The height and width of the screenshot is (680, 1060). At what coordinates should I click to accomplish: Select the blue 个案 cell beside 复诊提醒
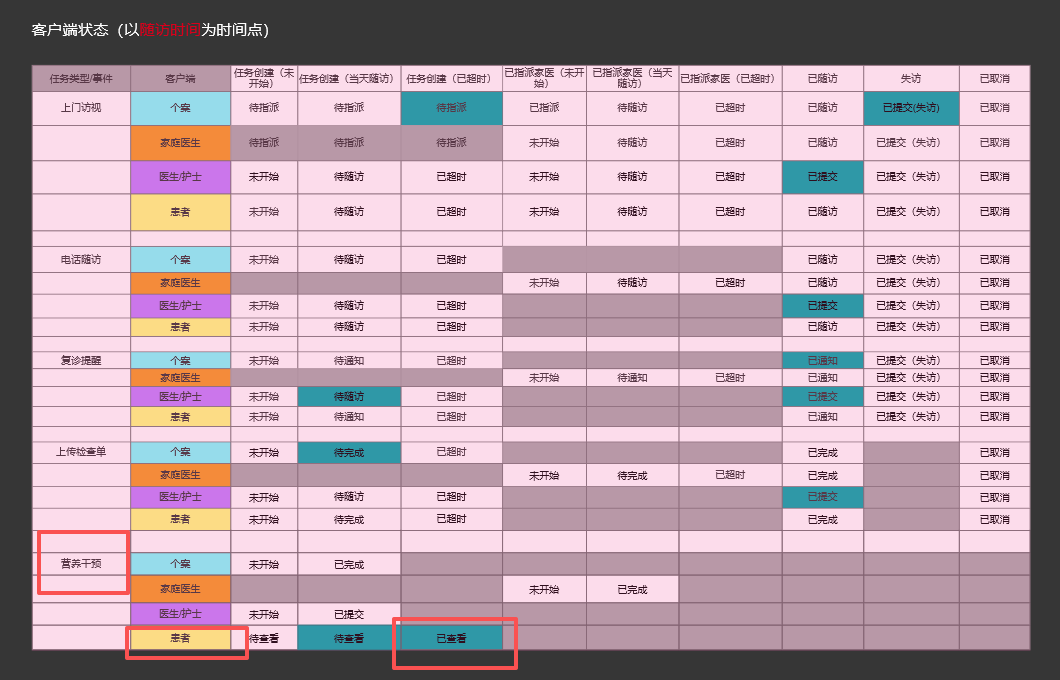[x=180, y=360]
